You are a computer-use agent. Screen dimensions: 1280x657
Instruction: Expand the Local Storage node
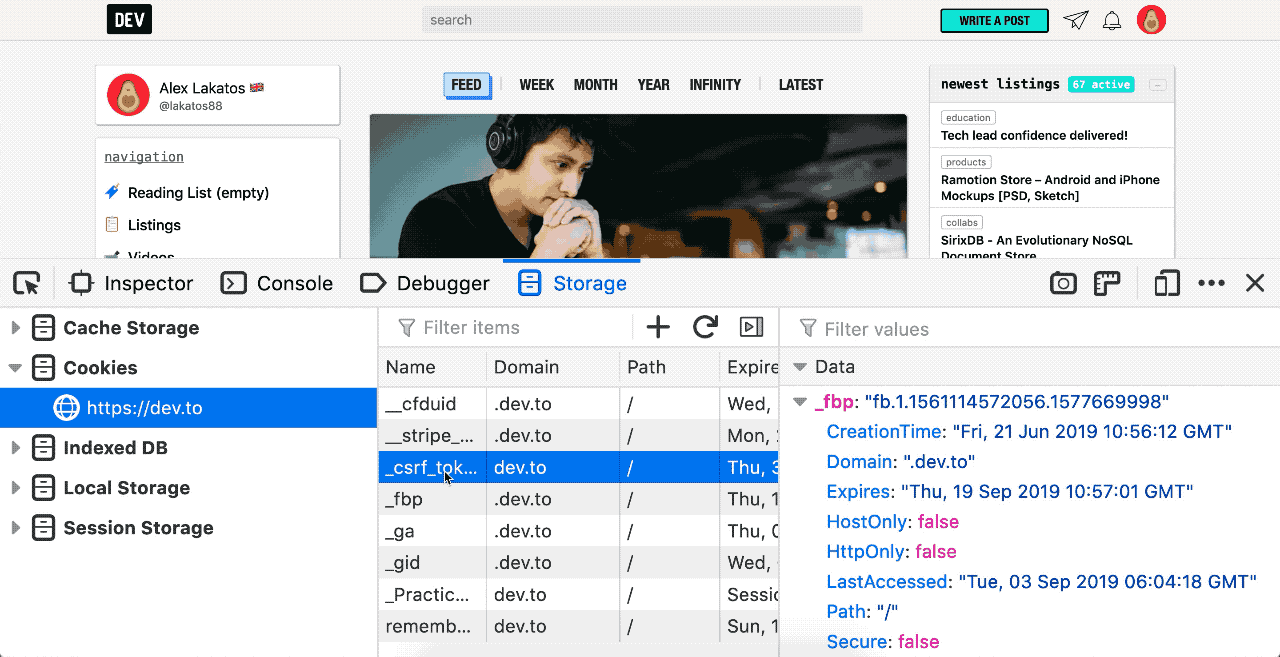15,488
